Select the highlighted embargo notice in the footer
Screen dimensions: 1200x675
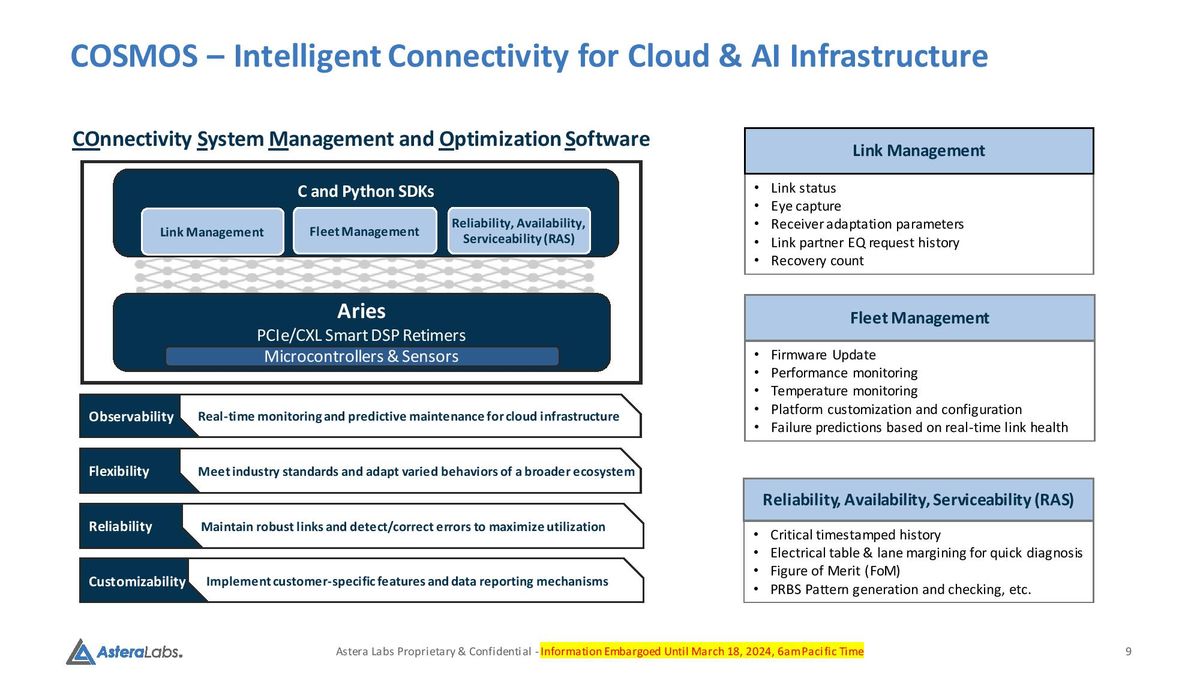pyautogui.click(x=702, y=652)
